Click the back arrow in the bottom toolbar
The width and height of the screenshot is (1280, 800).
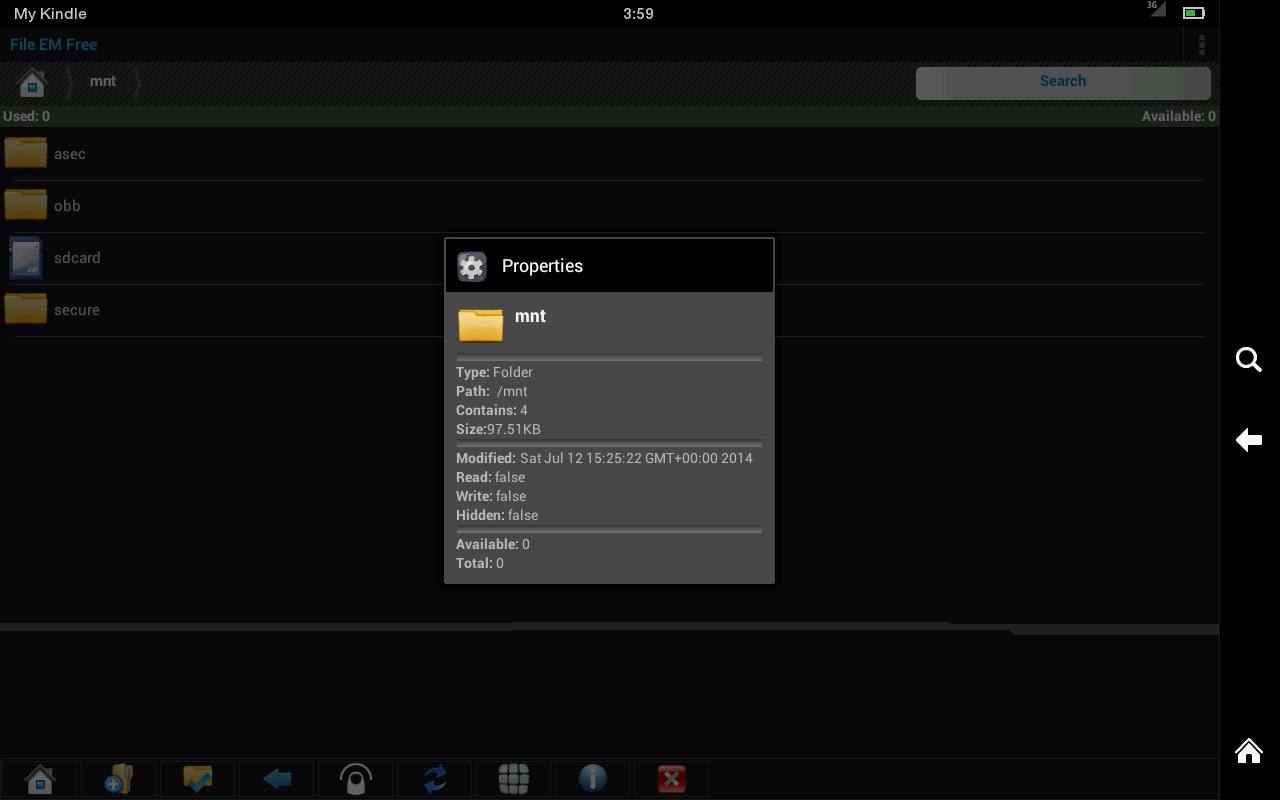(x=276, y=778)
